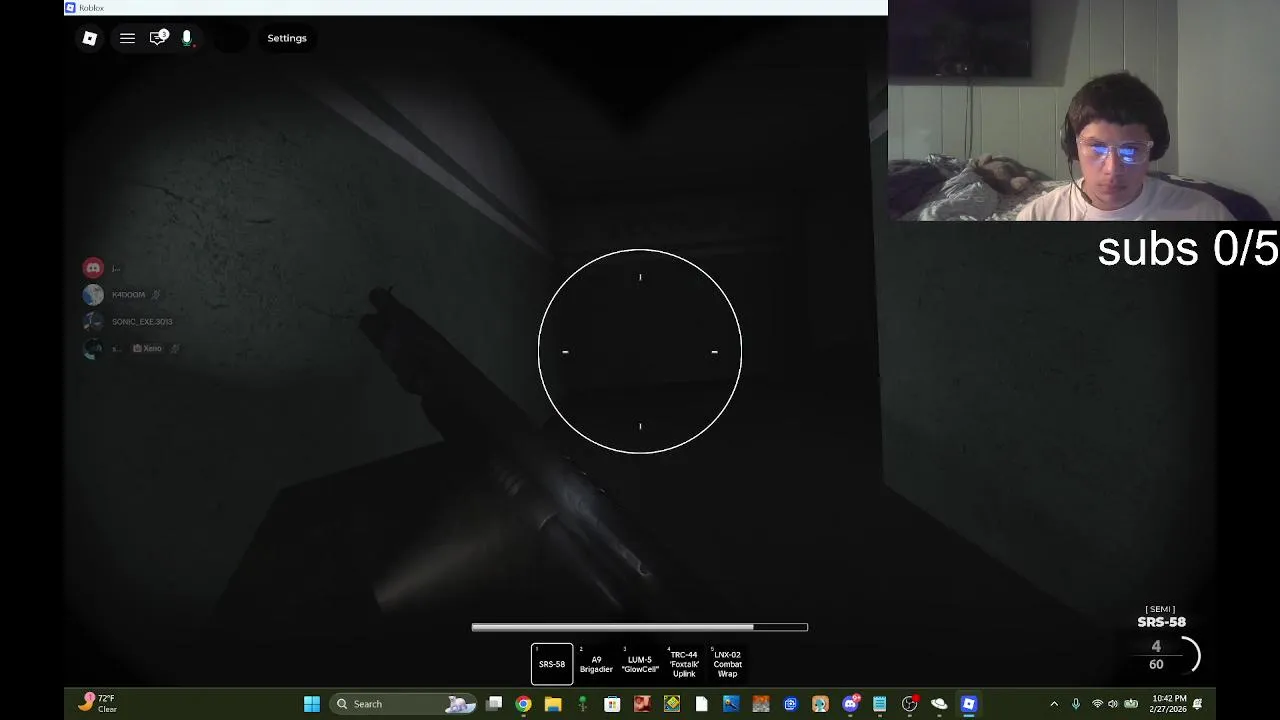1280x720 pixels.
Task: Click the microphone in-use tray icon
Action: coord(1076,704)
